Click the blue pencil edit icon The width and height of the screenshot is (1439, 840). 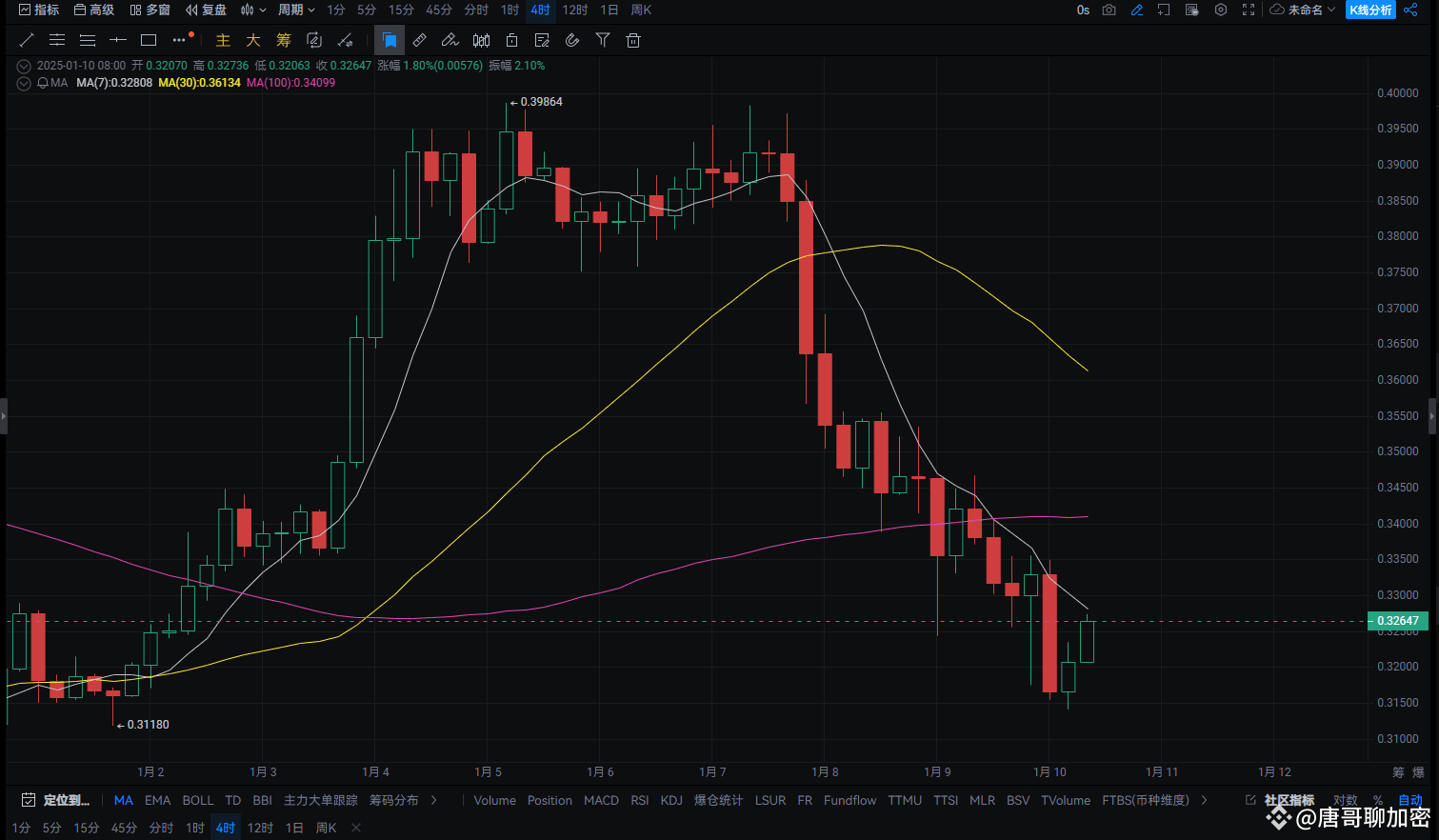pos(1137,10)
